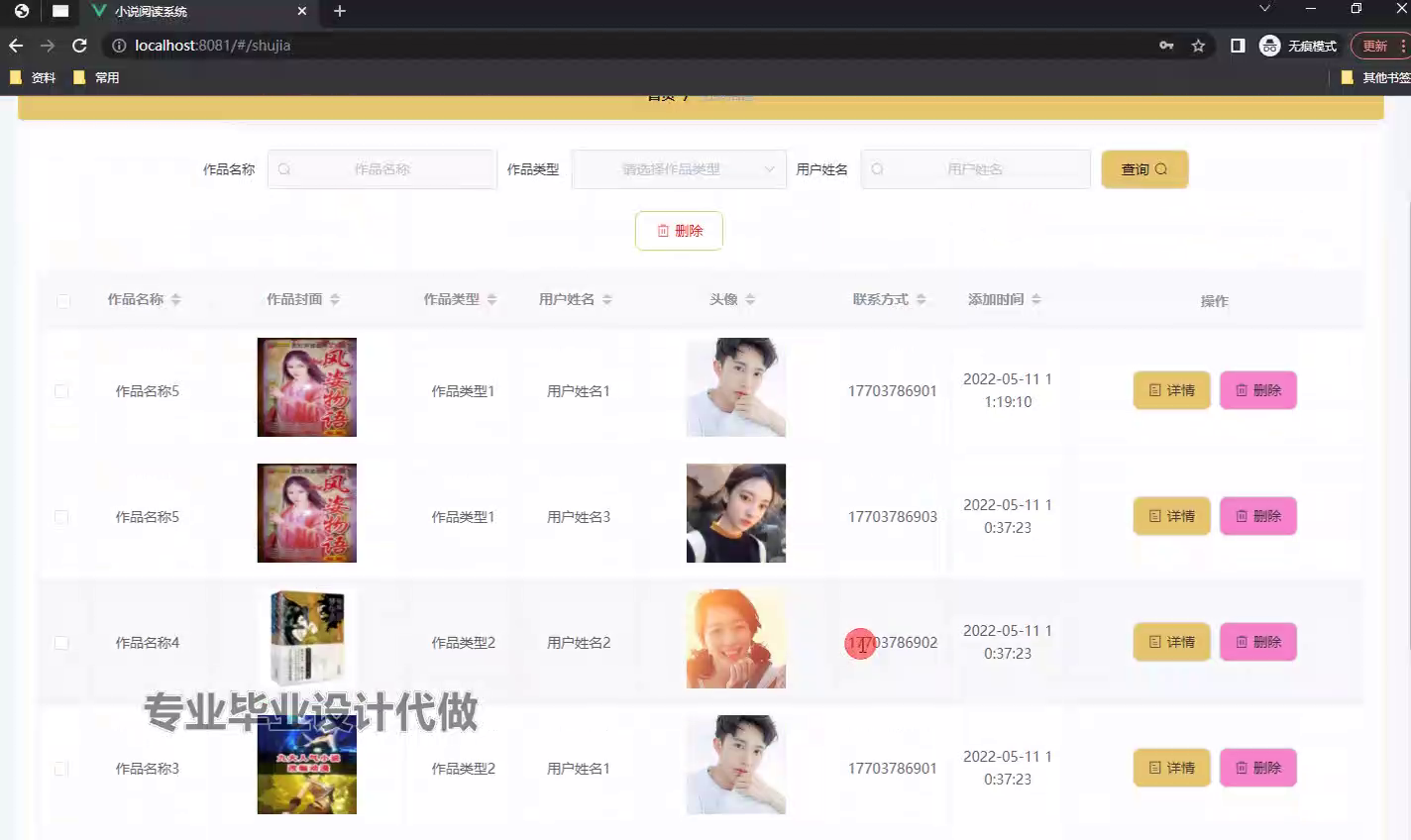This screenshot has width=1411, height=840.
Task: Toggle browser side panel icon
Action: tap(1238, 46)
